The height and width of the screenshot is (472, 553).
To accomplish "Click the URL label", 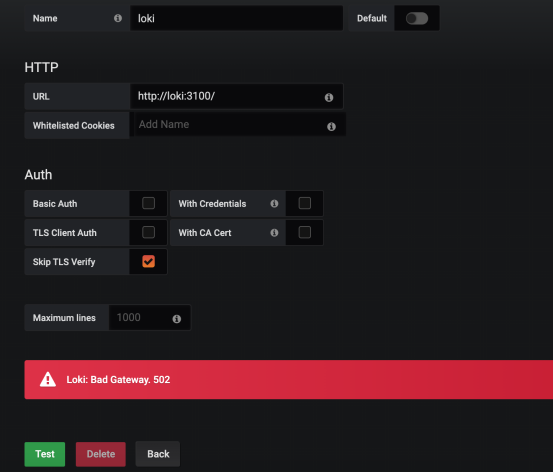I will pos(41,96).
